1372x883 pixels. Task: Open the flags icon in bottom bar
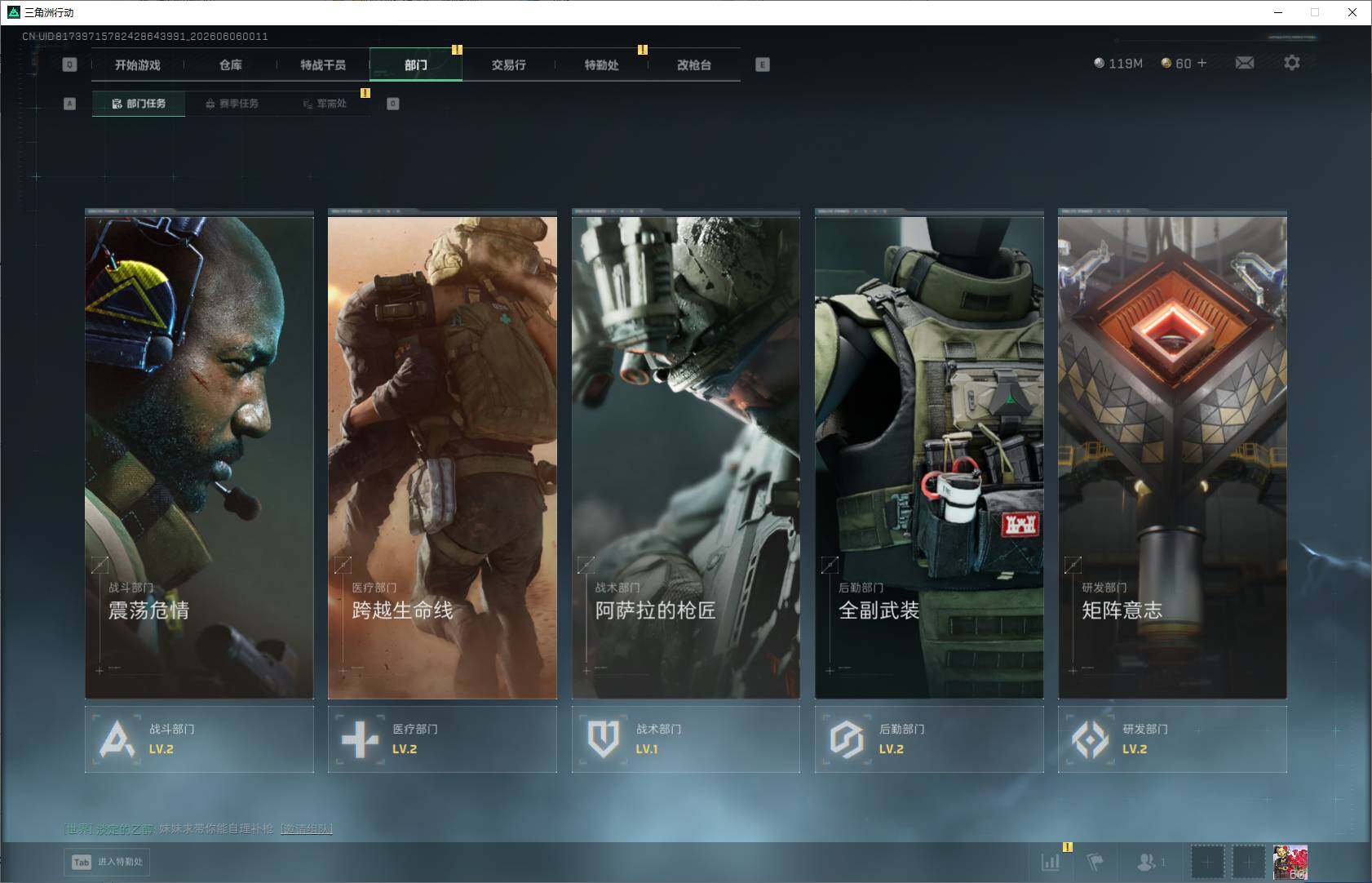click(x=1095, y=861)
